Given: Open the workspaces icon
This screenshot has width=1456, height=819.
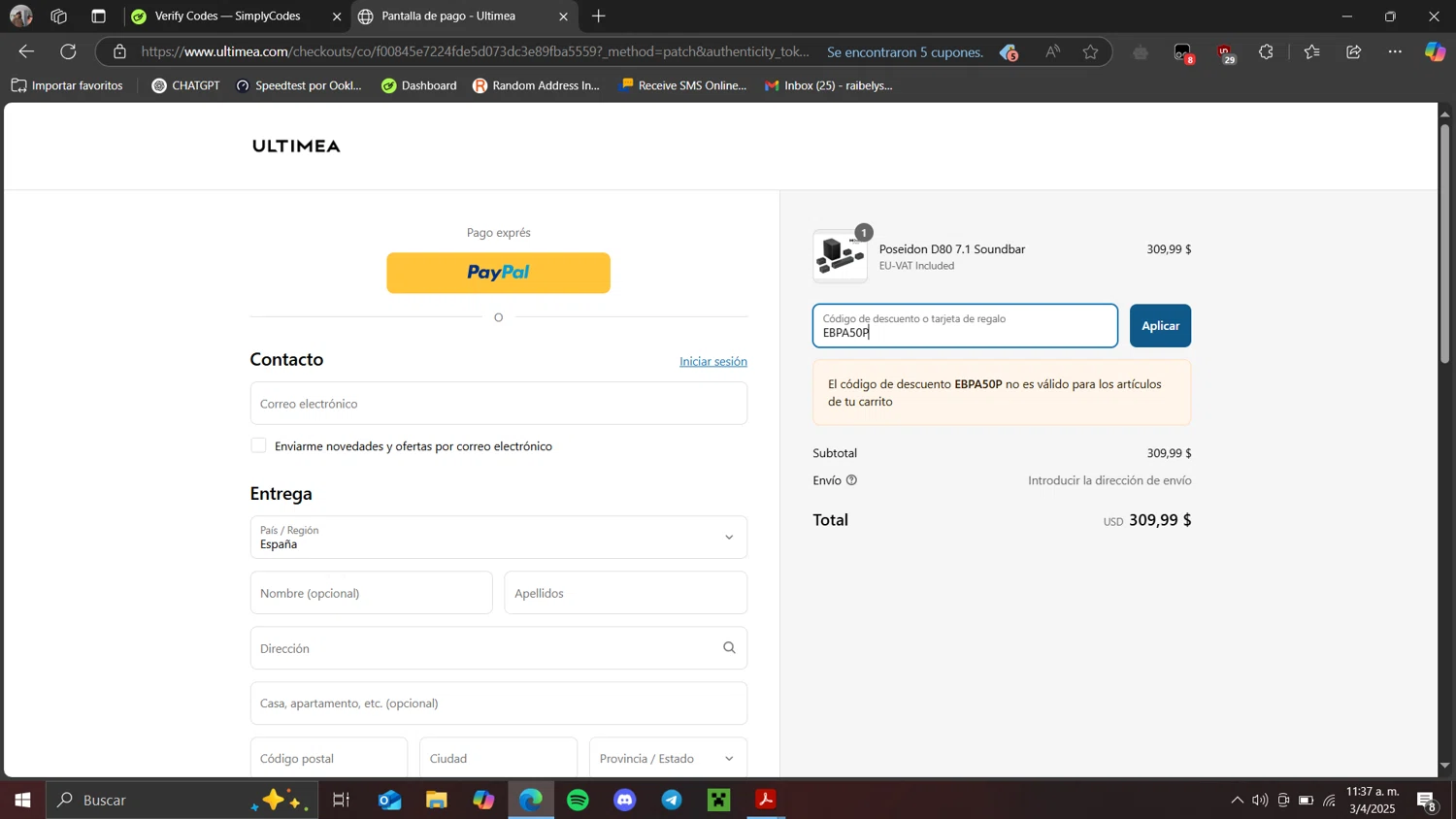Looking at the screenshot, I should tap(59, 16).
